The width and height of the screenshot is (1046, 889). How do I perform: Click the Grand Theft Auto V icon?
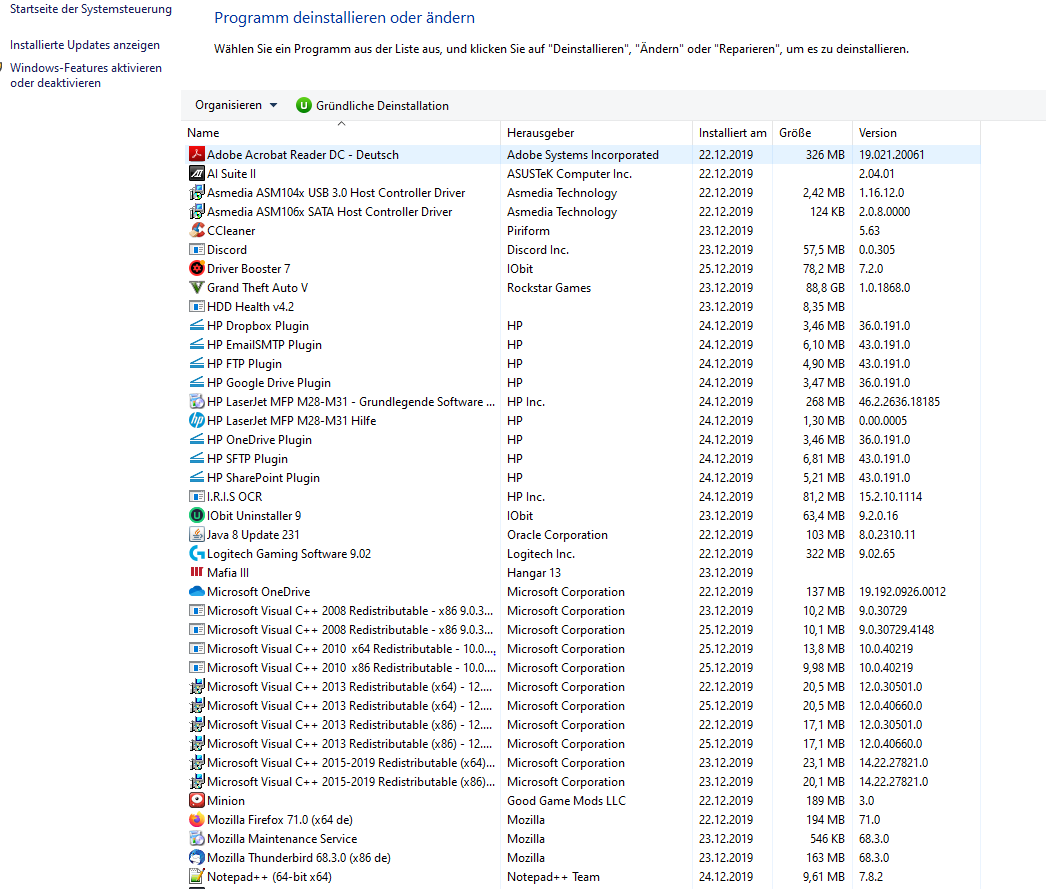click(196, 287)
